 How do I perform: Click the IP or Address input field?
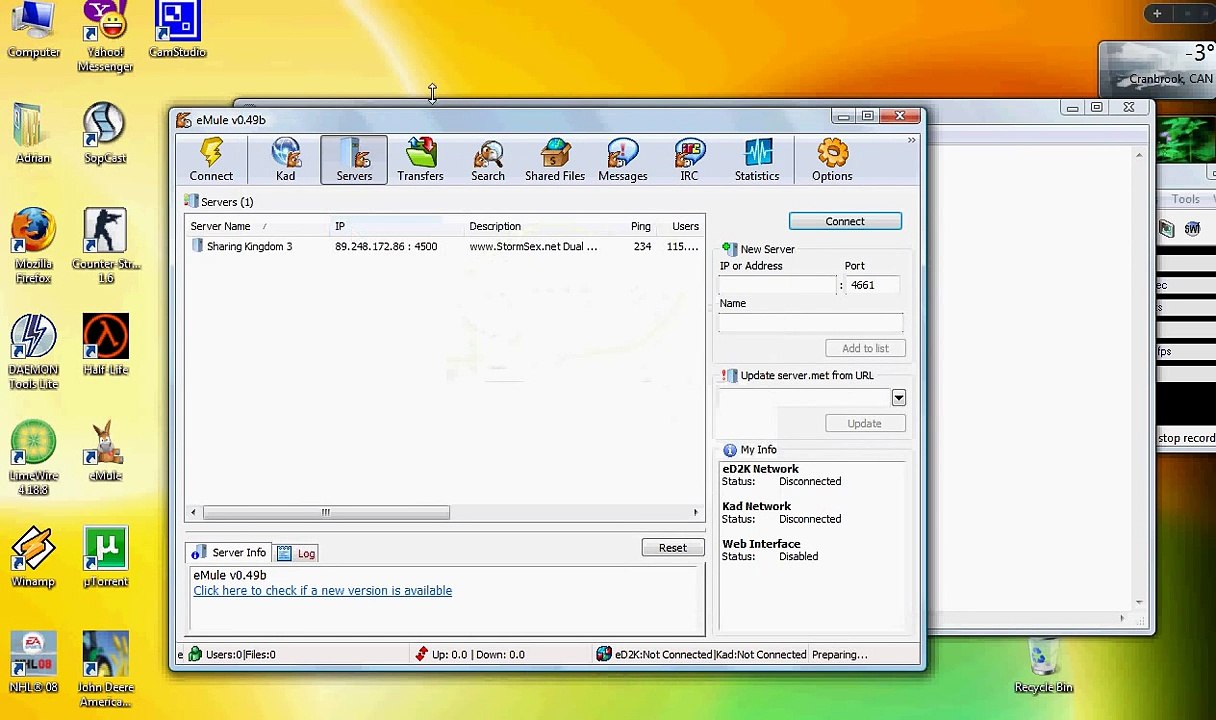pyautogui.click(x=777, y=285)
